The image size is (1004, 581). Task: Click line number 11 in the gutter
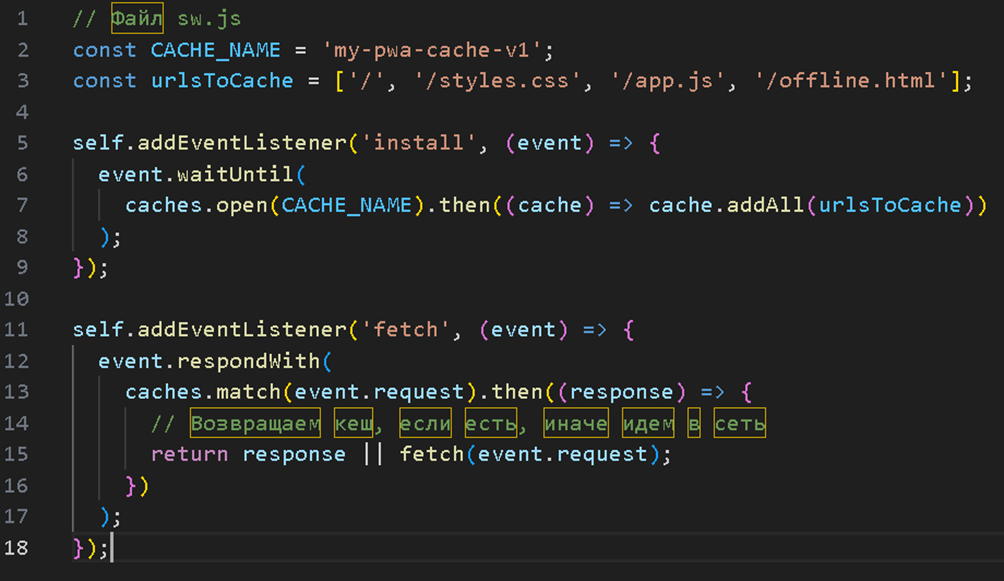tap(17, 329)
